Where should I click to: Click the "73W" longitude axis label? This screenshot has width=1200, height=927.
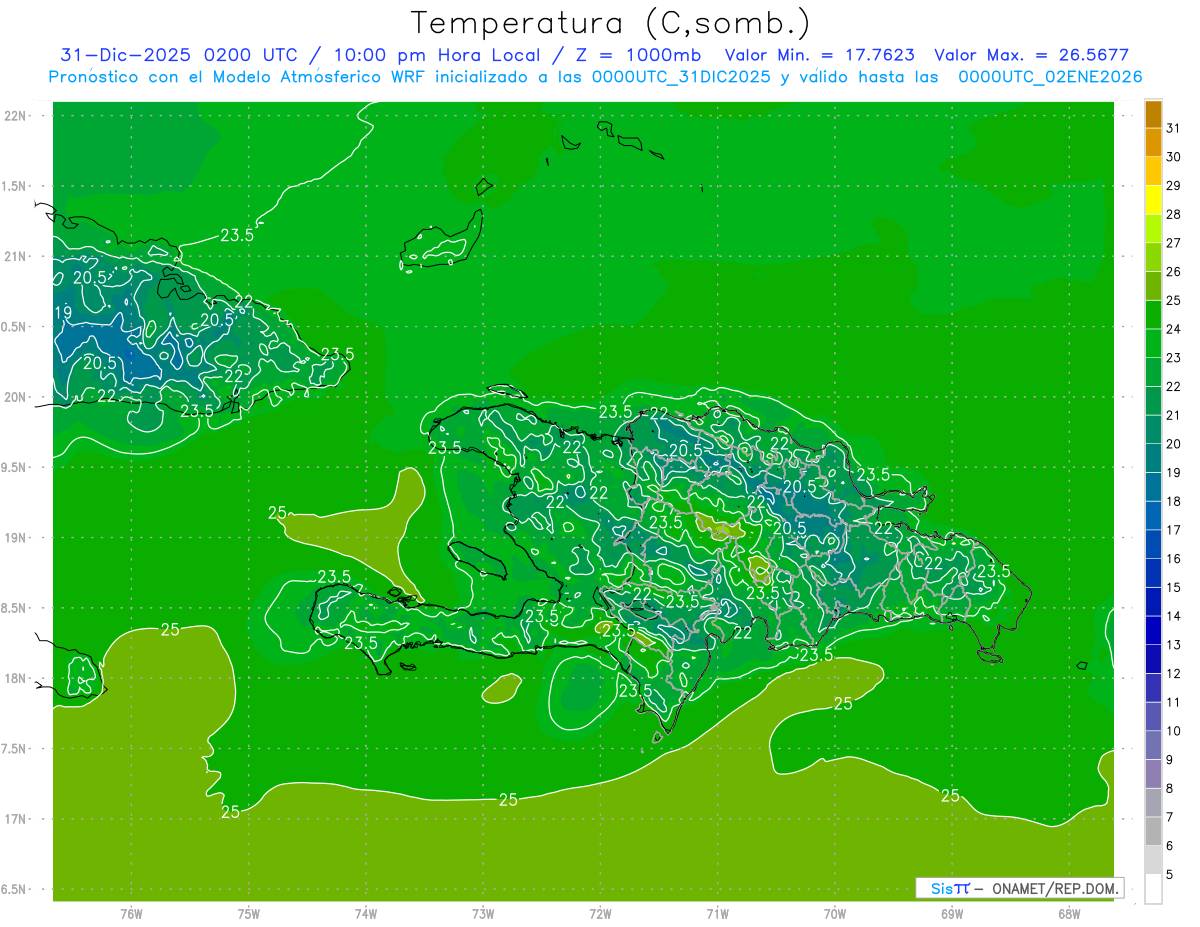pyautogui.click(x=483, y=914)
